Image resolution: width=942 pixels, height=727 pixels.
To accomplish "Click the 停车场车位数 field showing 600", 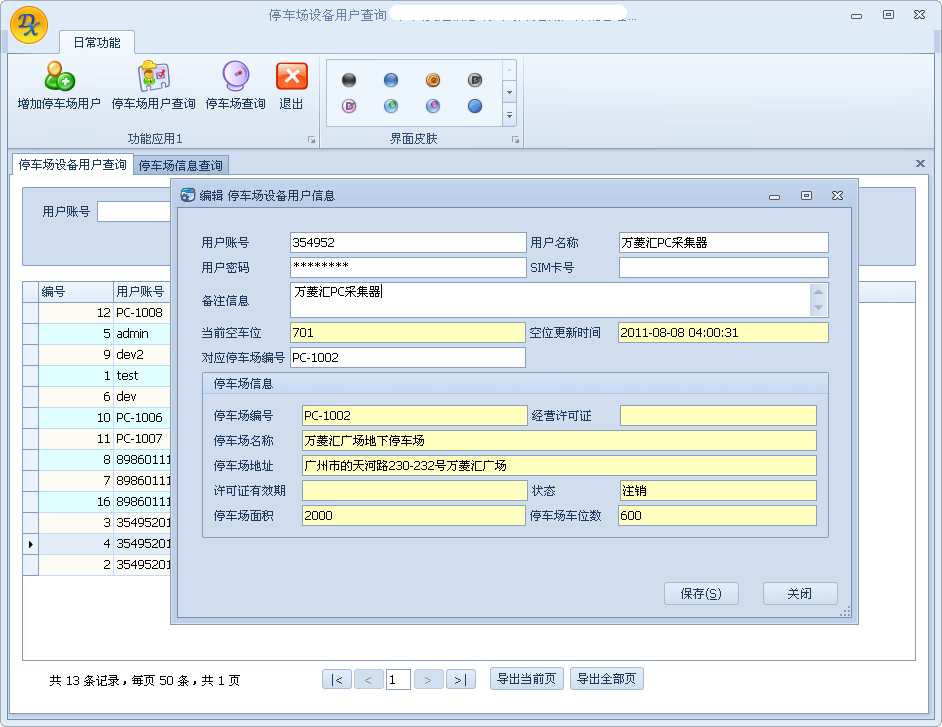I will pos(717,516).
